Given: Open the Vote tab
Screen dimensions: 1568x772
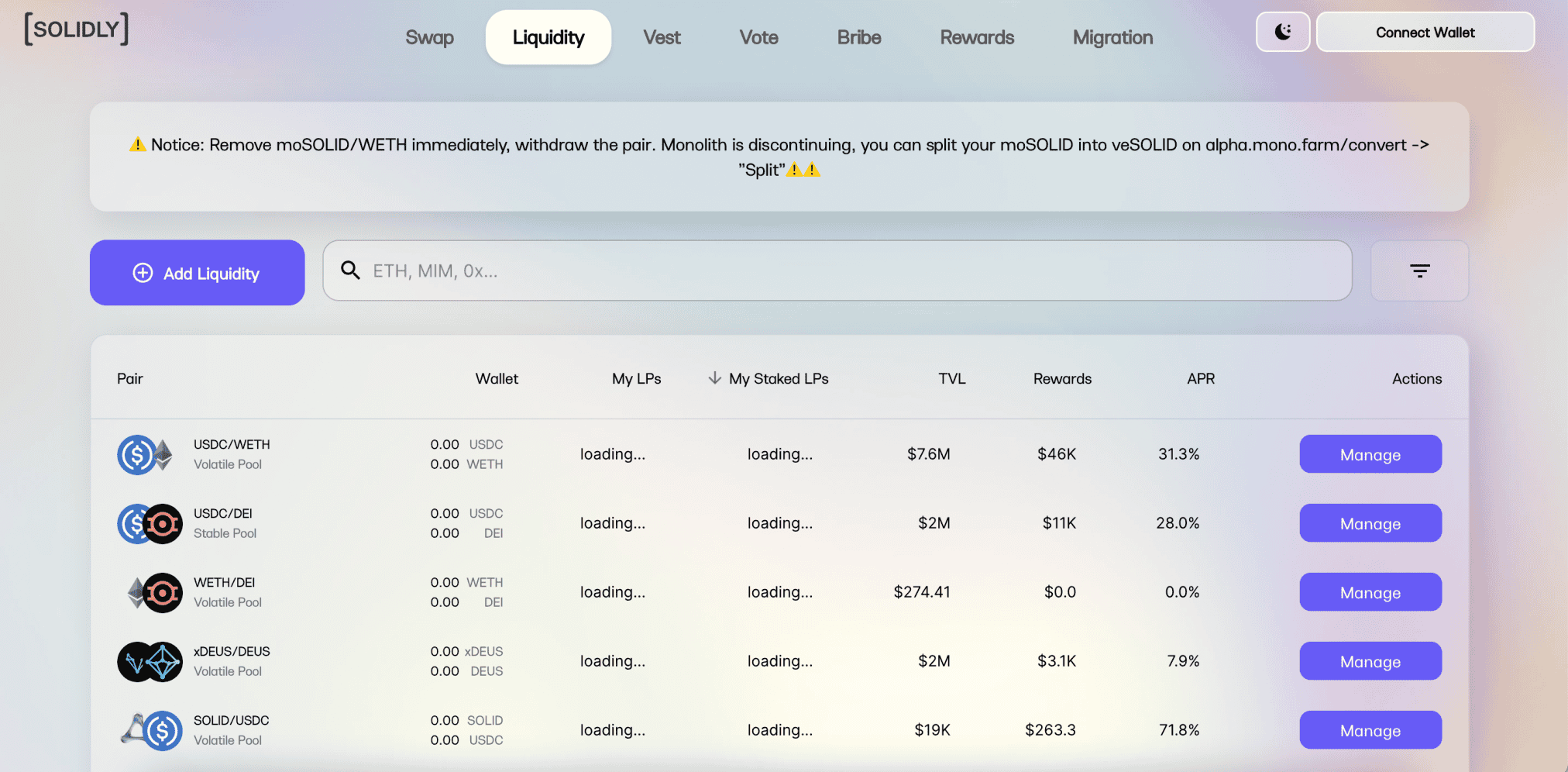Looking at the screenshot, I should pos(758,37).
